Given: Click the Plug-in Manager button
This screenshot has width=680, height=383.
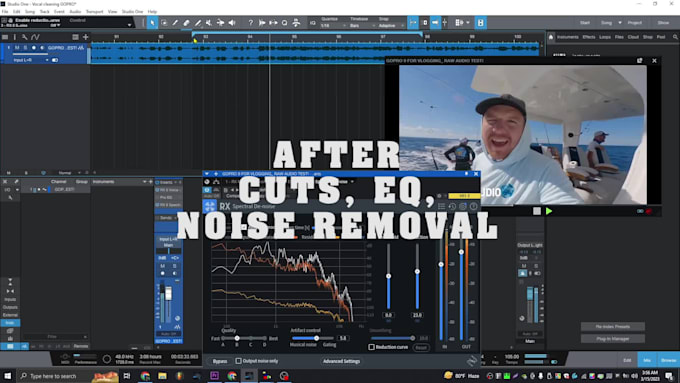Looking at the screenshot, I should (x=613, y=339).
